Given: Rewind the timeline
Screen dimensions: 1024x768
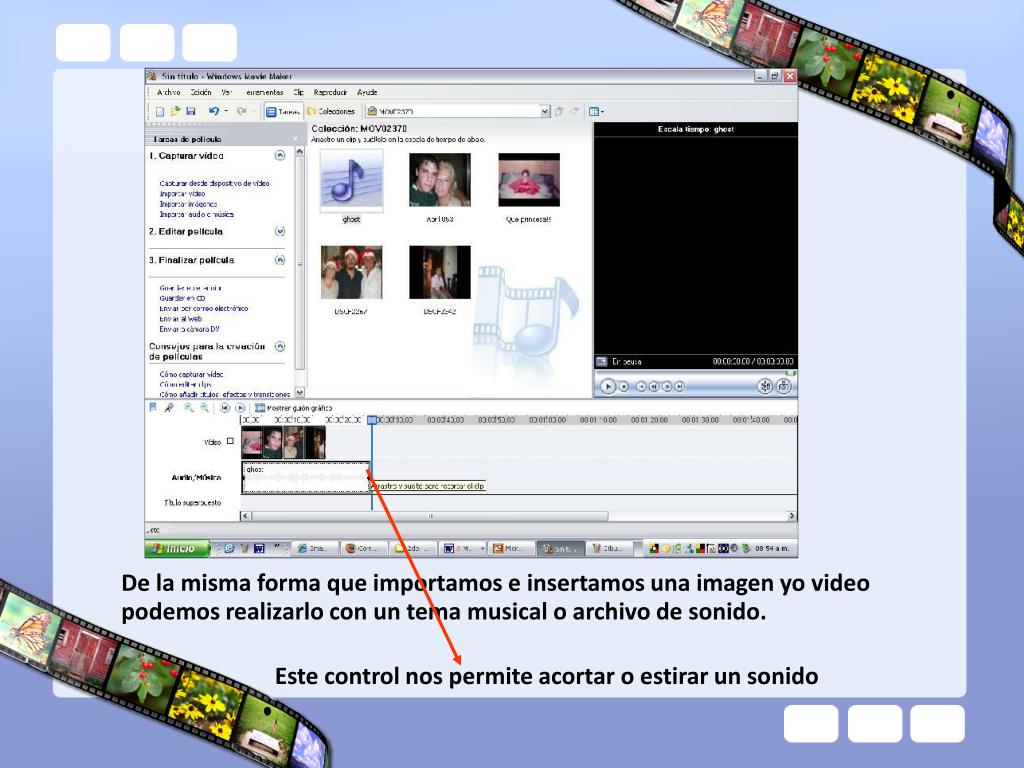Looking at the screenshot, I should [225, 408].
